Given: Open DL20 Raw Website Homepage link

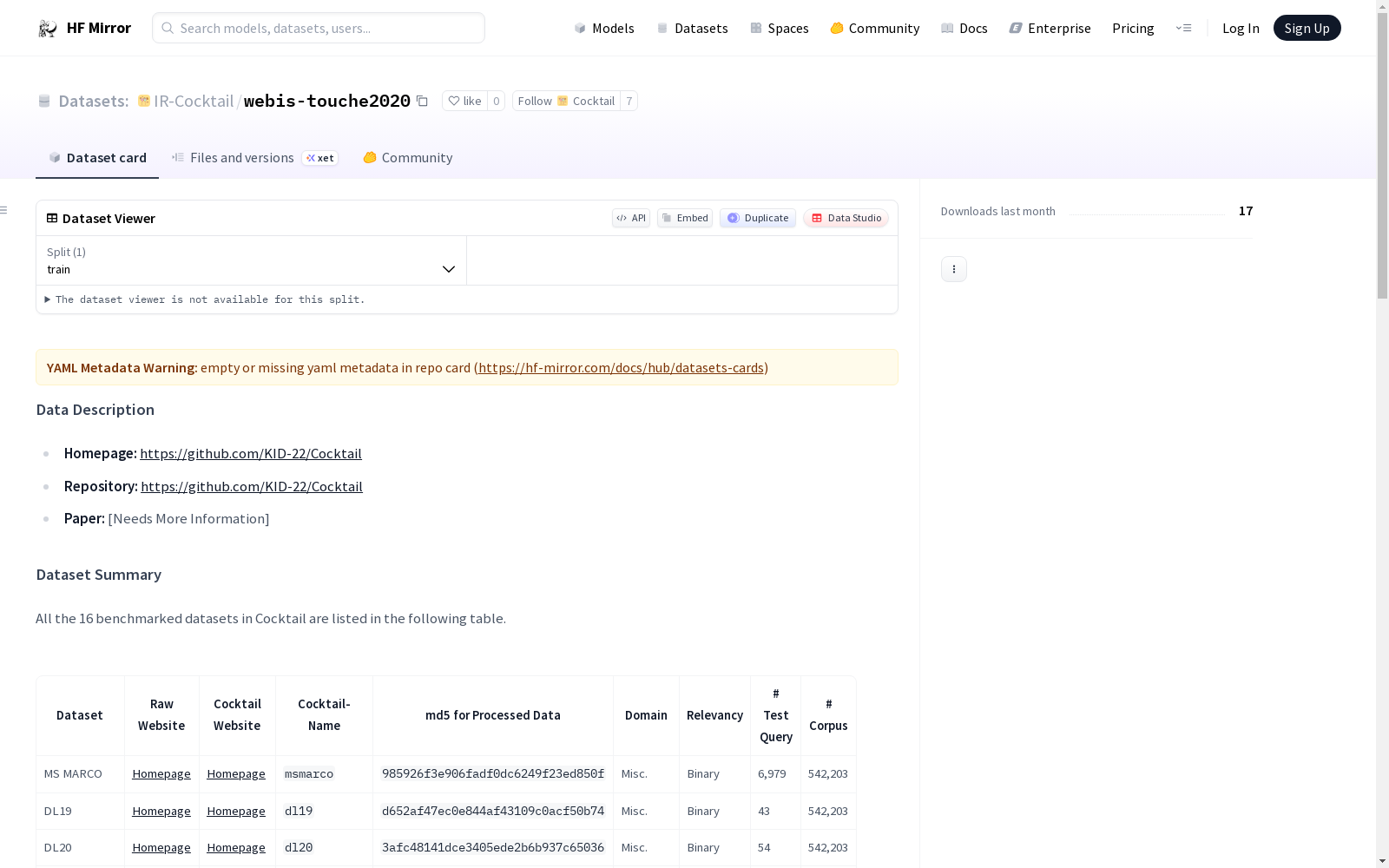Looking at the screenshot, I should 161,847.
